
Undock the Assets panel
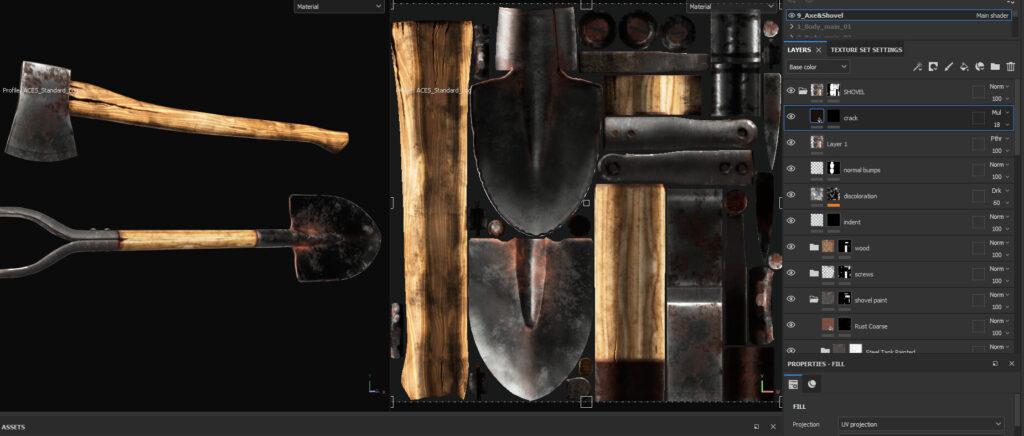click(x=756, y=426)
